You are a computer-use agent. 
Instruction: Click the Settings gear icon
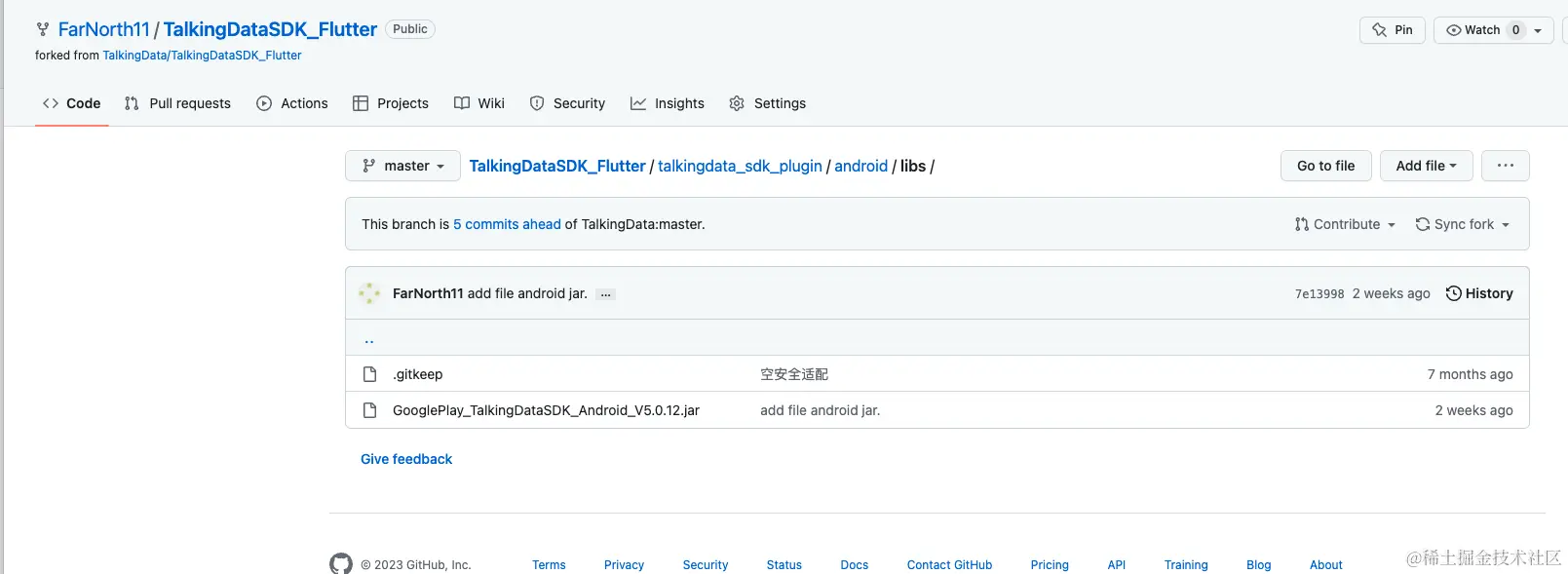737,103
